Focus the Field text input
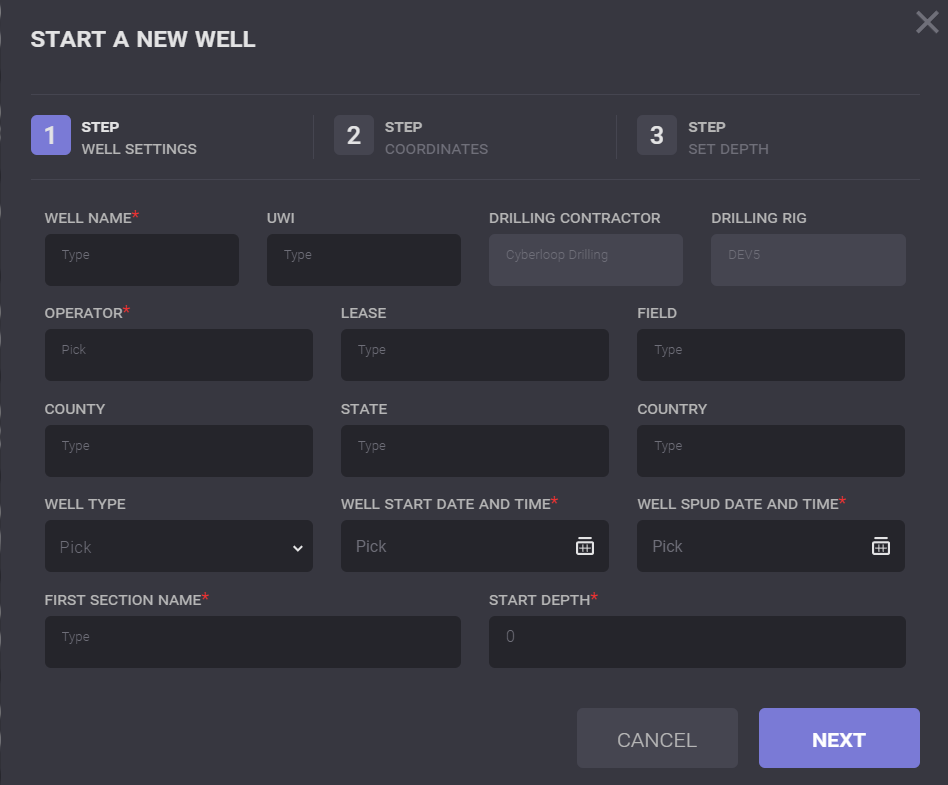The width and height of the screenshot is (948, 785). click(x=771, y=355)
